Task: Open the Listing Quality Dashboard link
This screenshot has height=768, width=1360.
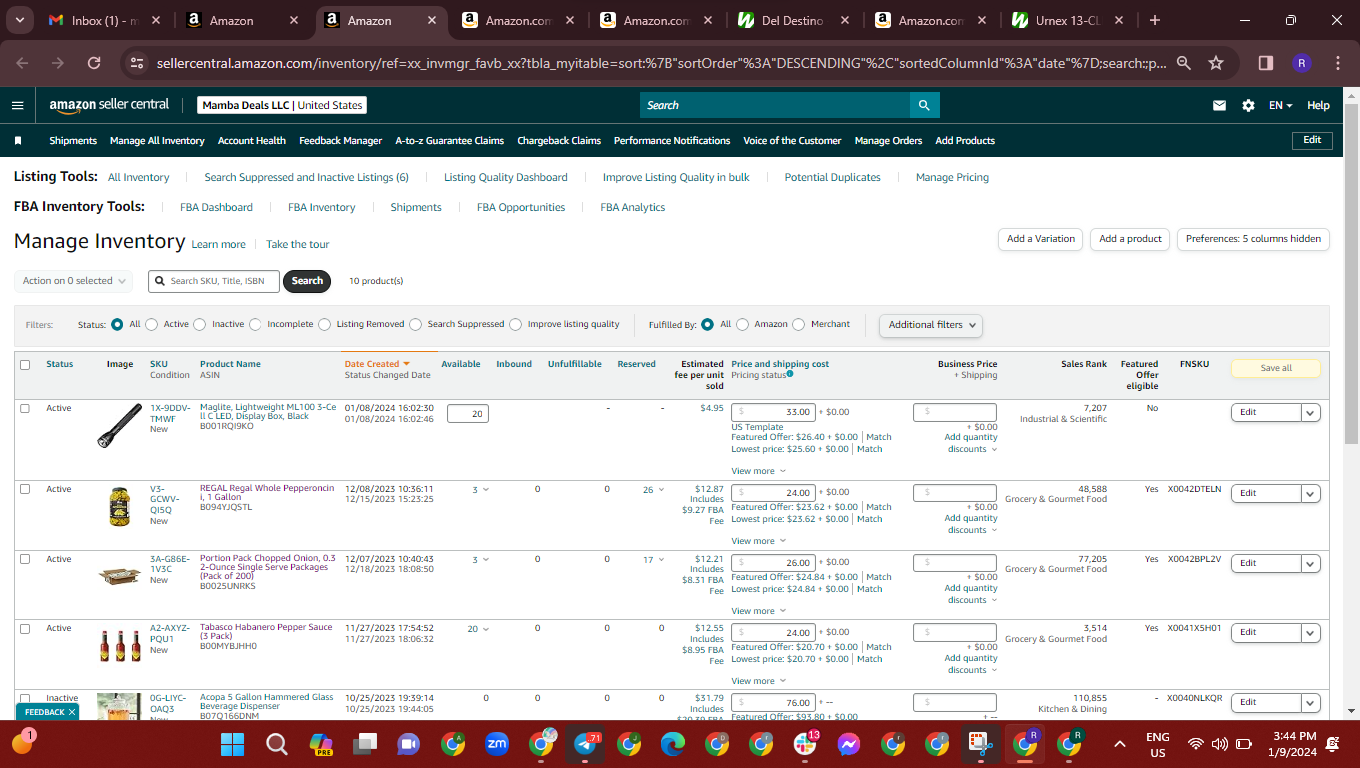Action: pyautogui.click(x=506, y=177)
